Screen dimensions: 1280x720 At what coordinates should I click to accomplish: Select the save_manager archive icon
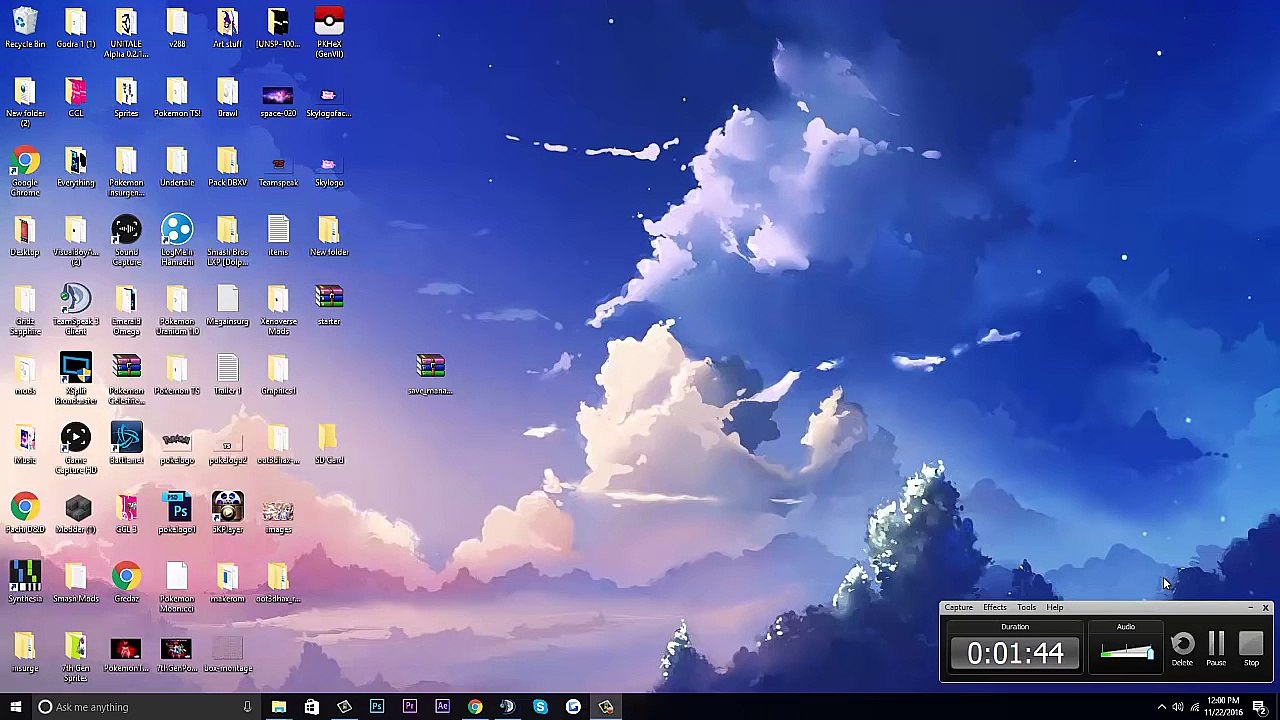pyautogui.click(x=430, y=374)
